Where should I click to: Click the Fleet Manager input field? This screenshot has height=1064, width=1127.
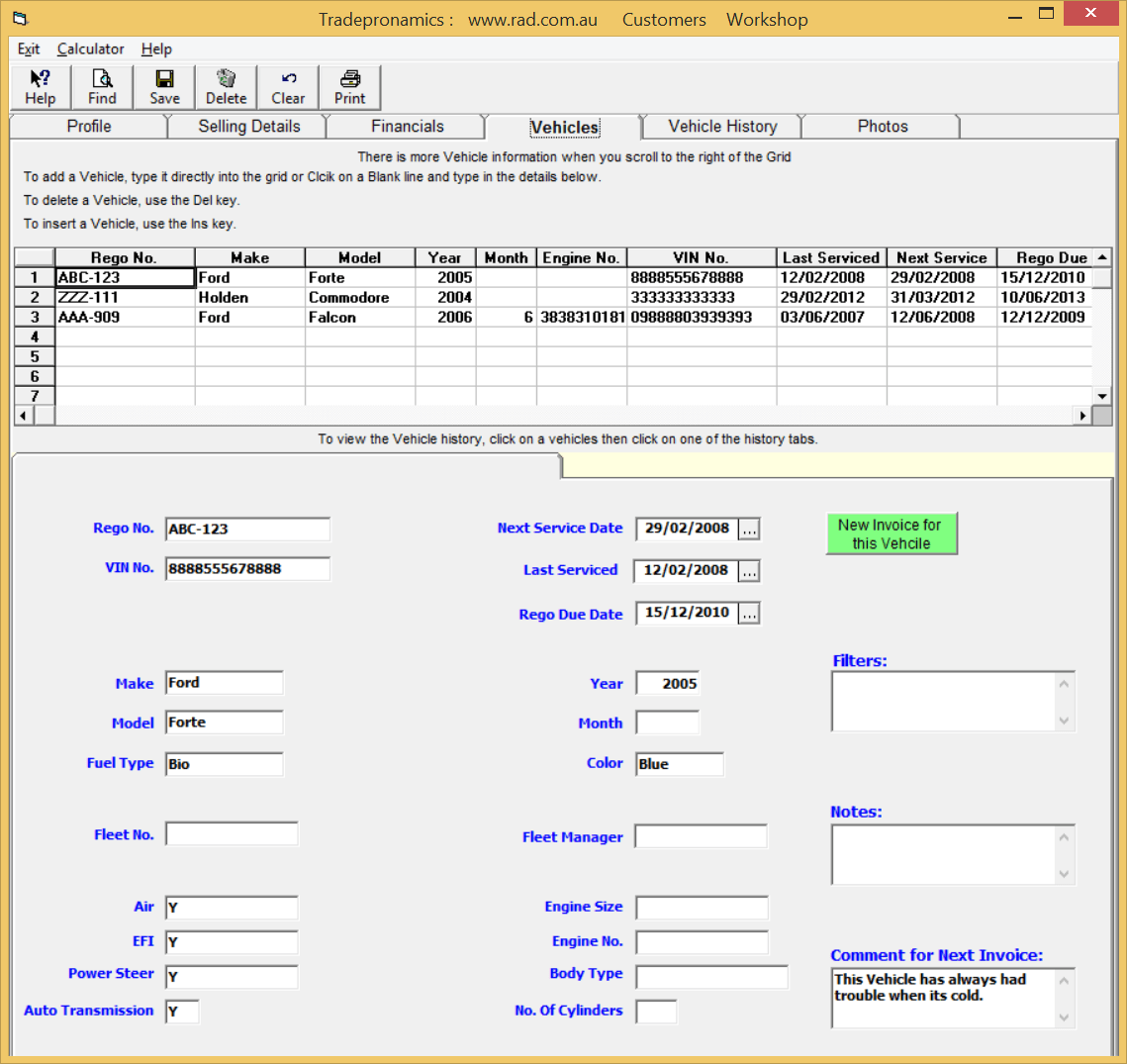tap(701, 836)
